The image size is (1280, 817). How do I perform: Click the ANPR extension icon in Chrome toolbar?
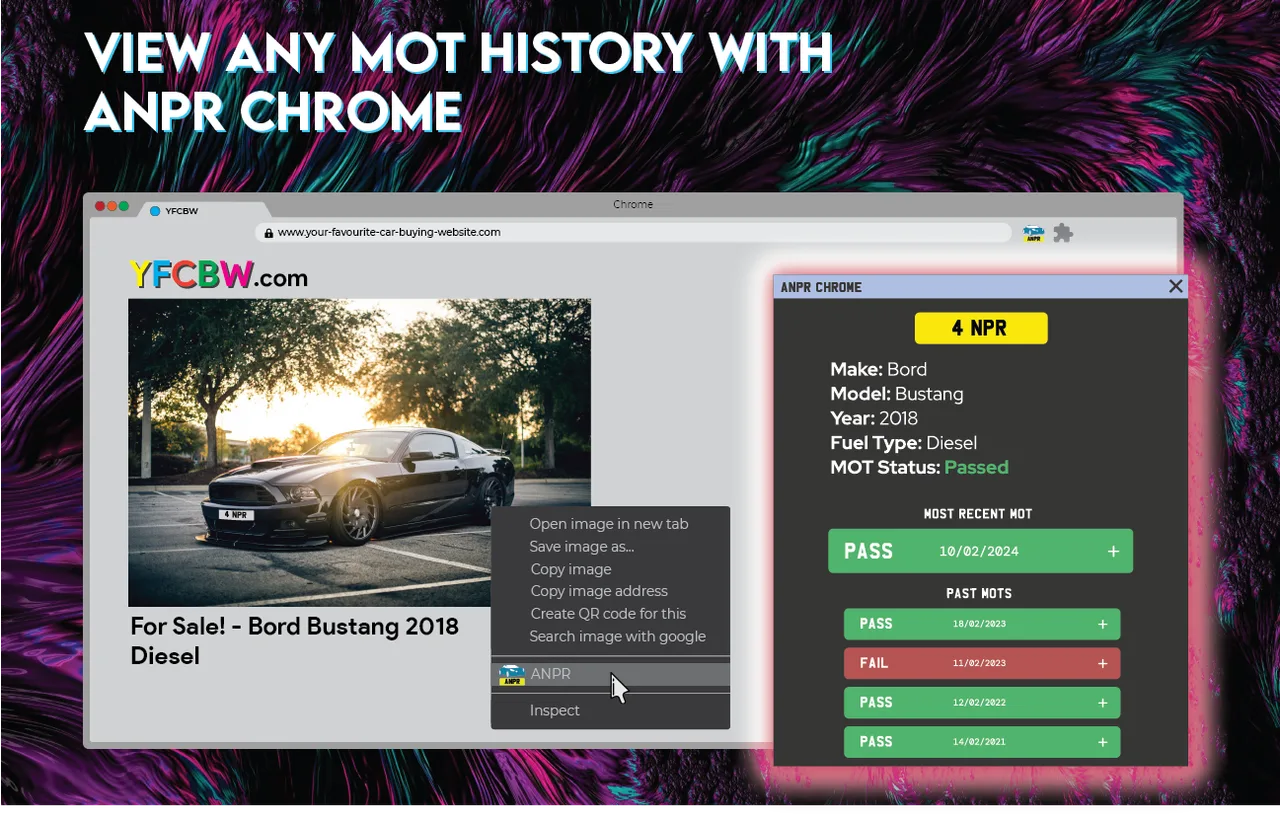pyautogui.click(x=1033, y=233)
